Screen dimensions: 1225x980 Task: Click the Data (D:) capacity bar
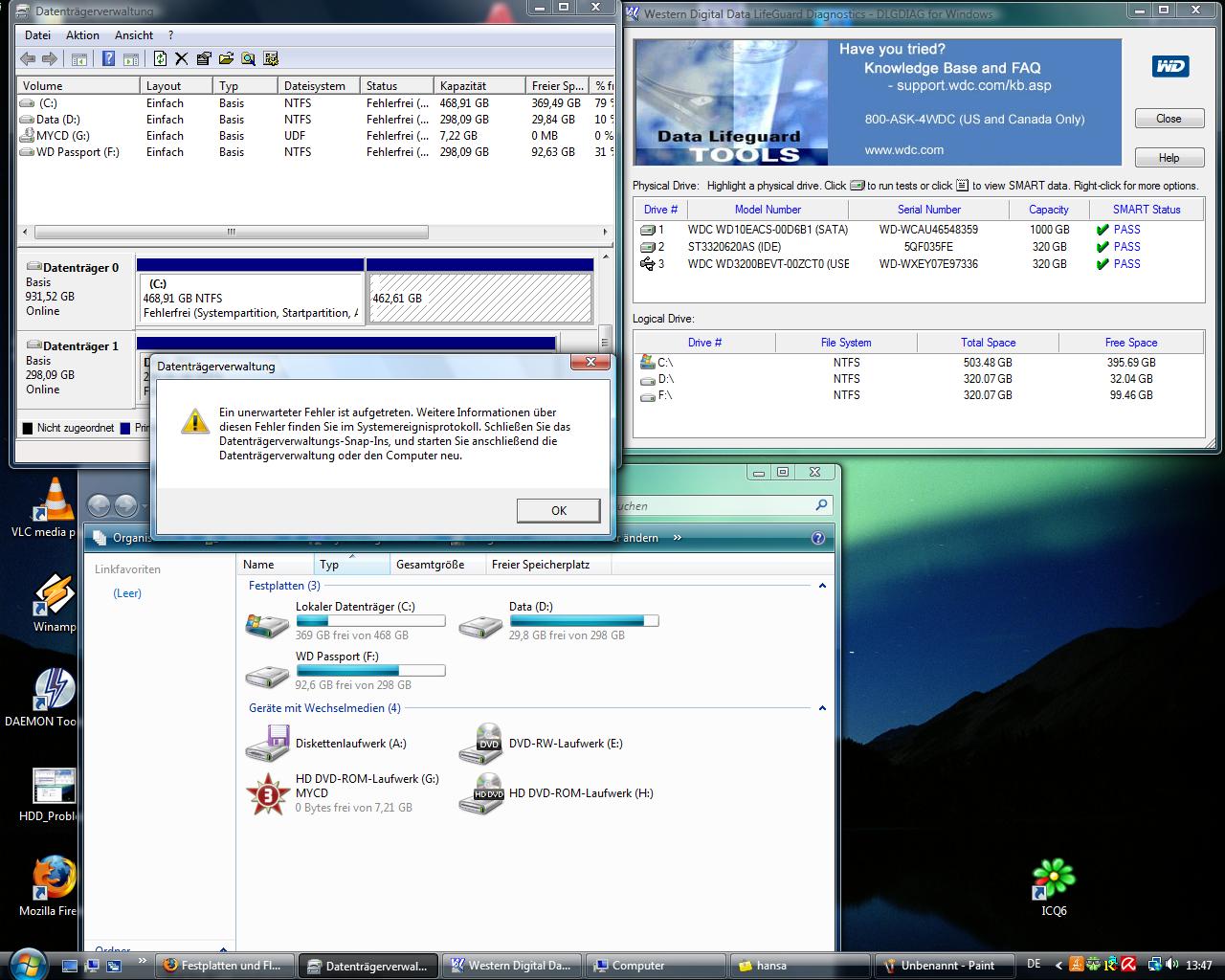click(x=585, y=621)
